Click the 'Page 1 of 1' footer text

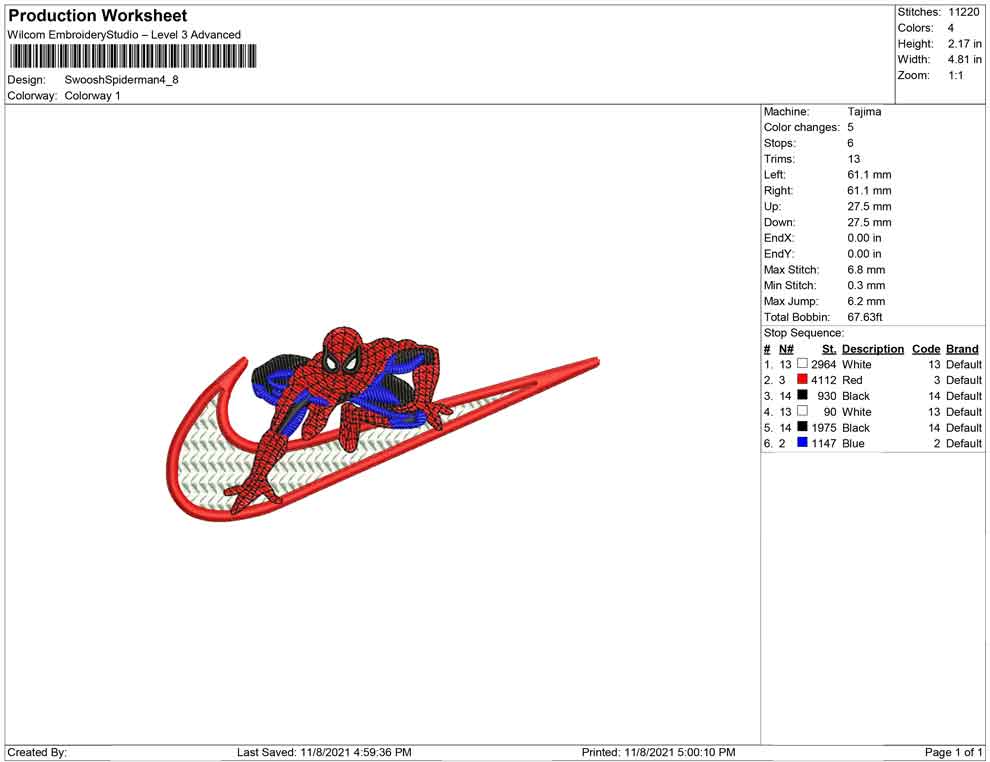[953, 752]
